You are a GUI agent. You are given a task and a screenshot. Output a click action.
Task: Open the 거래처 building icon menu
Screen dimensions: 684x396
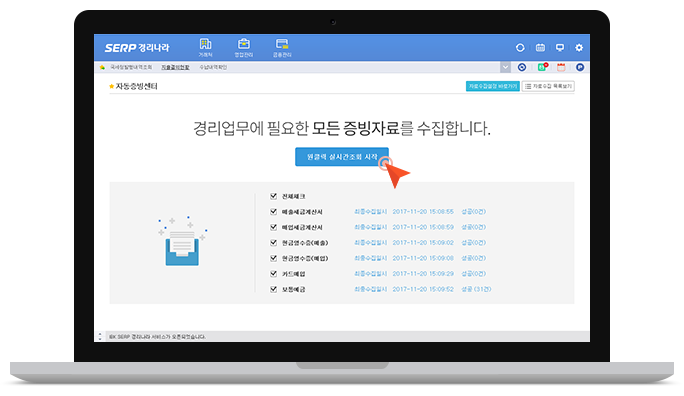coord(205,48)
